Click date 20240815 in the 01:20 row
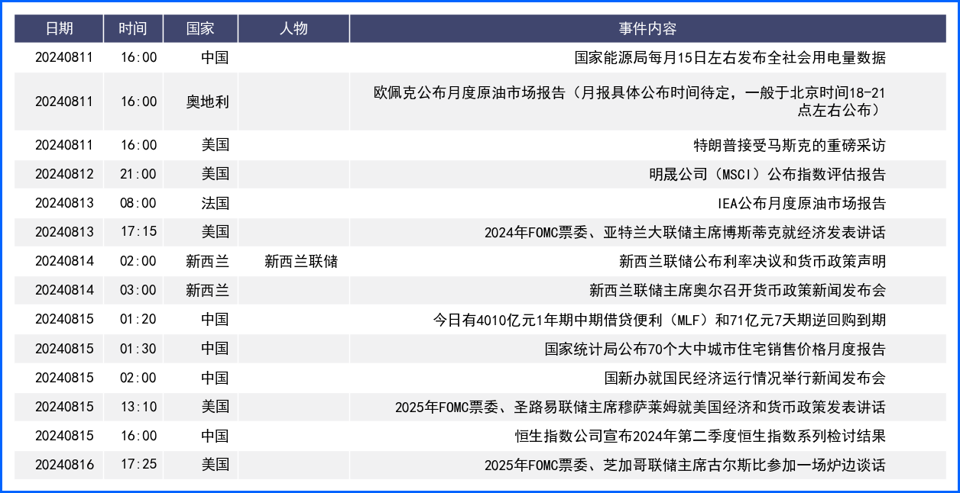 pyautogui.click(x=64, y=320)
